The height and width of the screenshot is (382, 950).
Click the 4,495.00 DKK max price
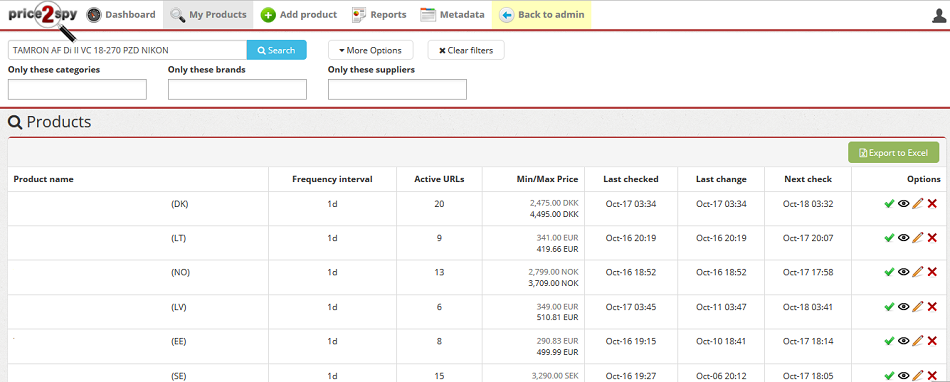tap(554, 214)
